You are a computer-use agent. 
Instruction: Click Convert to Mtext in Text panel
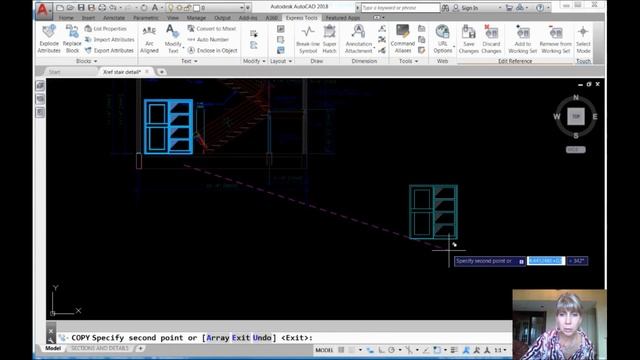pos(212,29)
